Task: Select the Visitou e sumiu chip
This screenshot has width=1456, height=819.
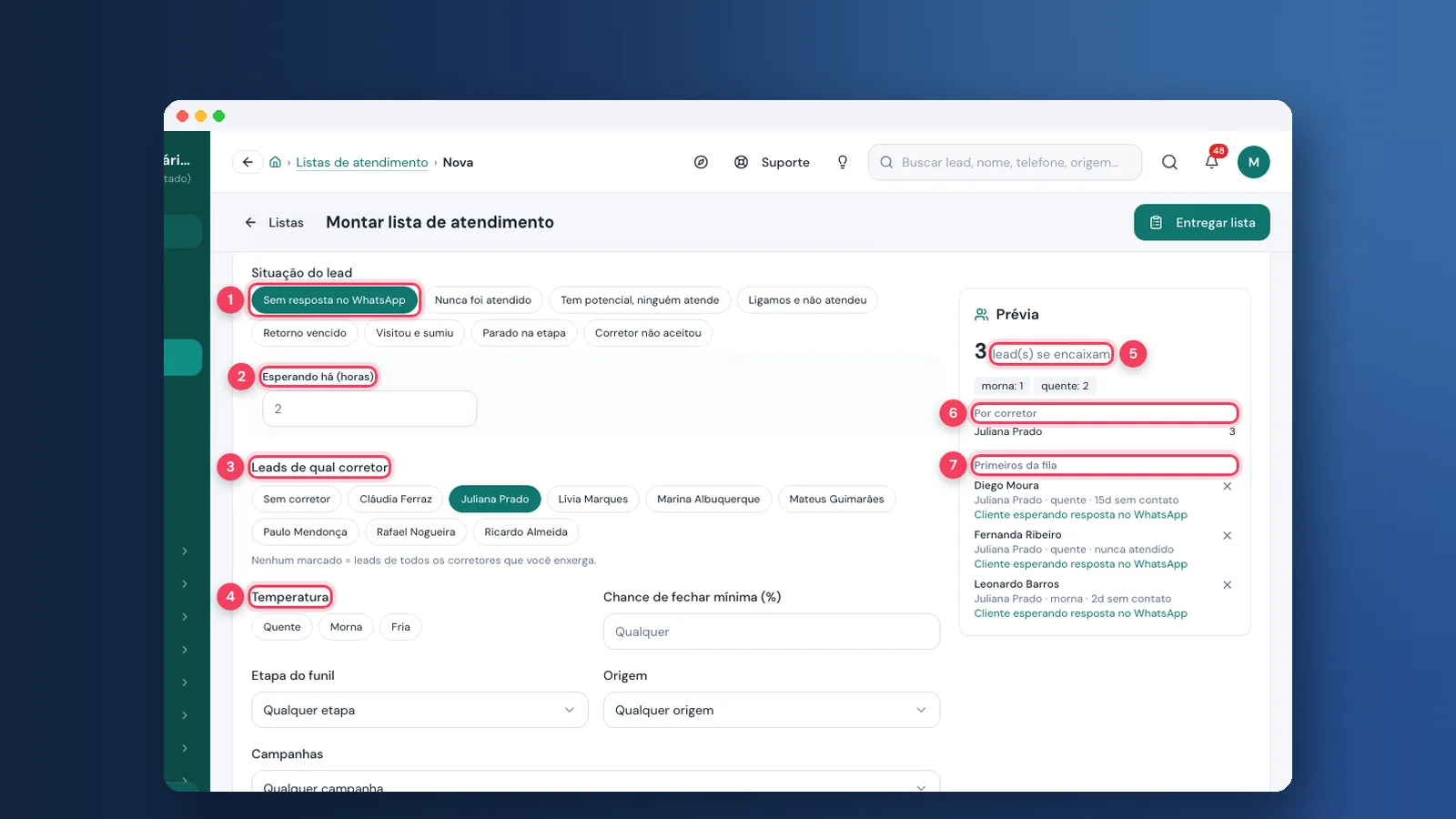Action: click(x=414, y=333)
